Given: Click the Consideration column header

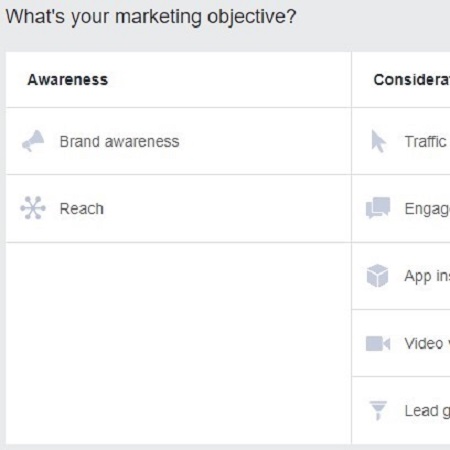Looking at the screenshot, I should tap(412, 80).
